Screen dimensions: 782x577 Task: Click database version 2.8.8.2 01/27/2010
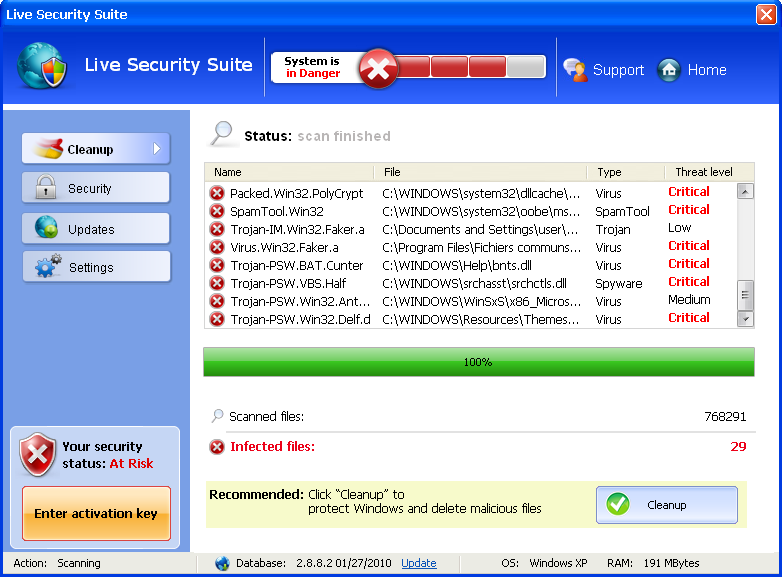tap(344, 563)
